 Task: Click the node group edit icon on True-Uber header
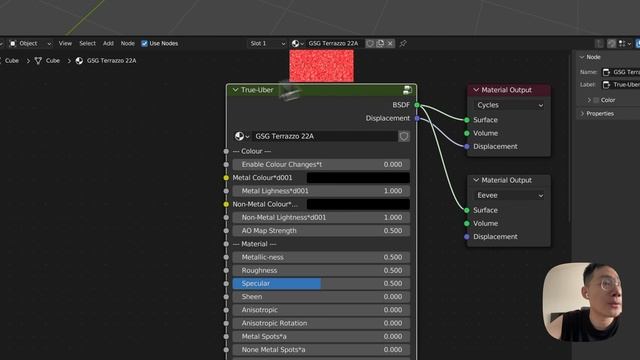tap(407, 90)
